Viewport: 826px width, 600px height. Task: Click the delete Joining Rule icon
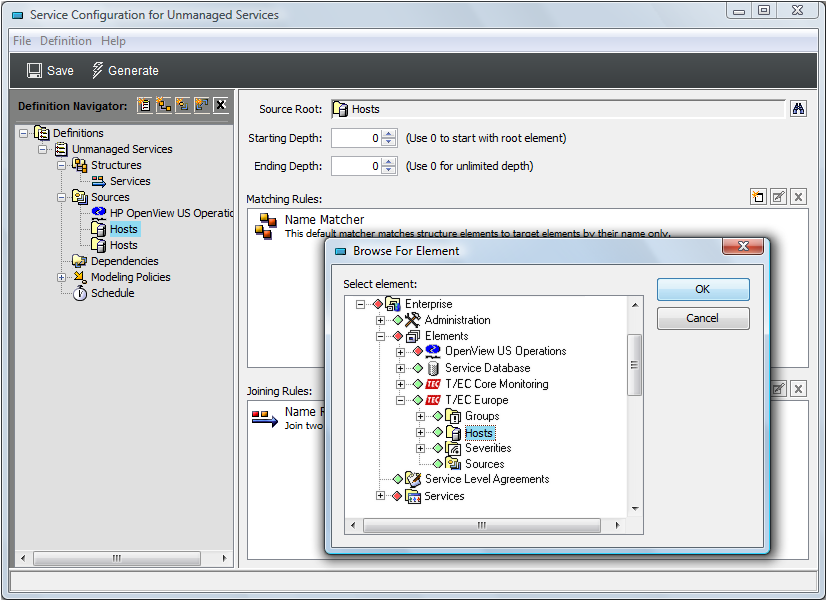click(798, 389)
